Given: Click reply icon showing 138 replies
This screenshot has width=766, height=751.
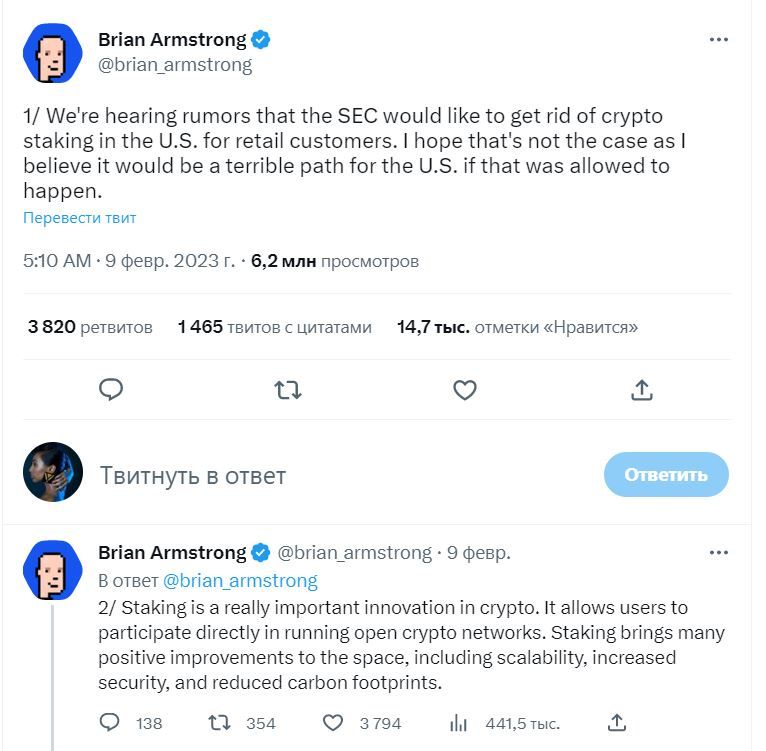Looking at the screenshot, I should [x=112, y=722].
